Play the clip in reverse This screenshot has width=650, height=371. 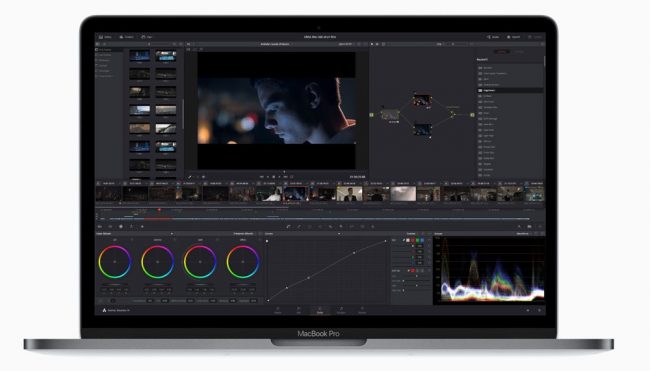[268, 177]
